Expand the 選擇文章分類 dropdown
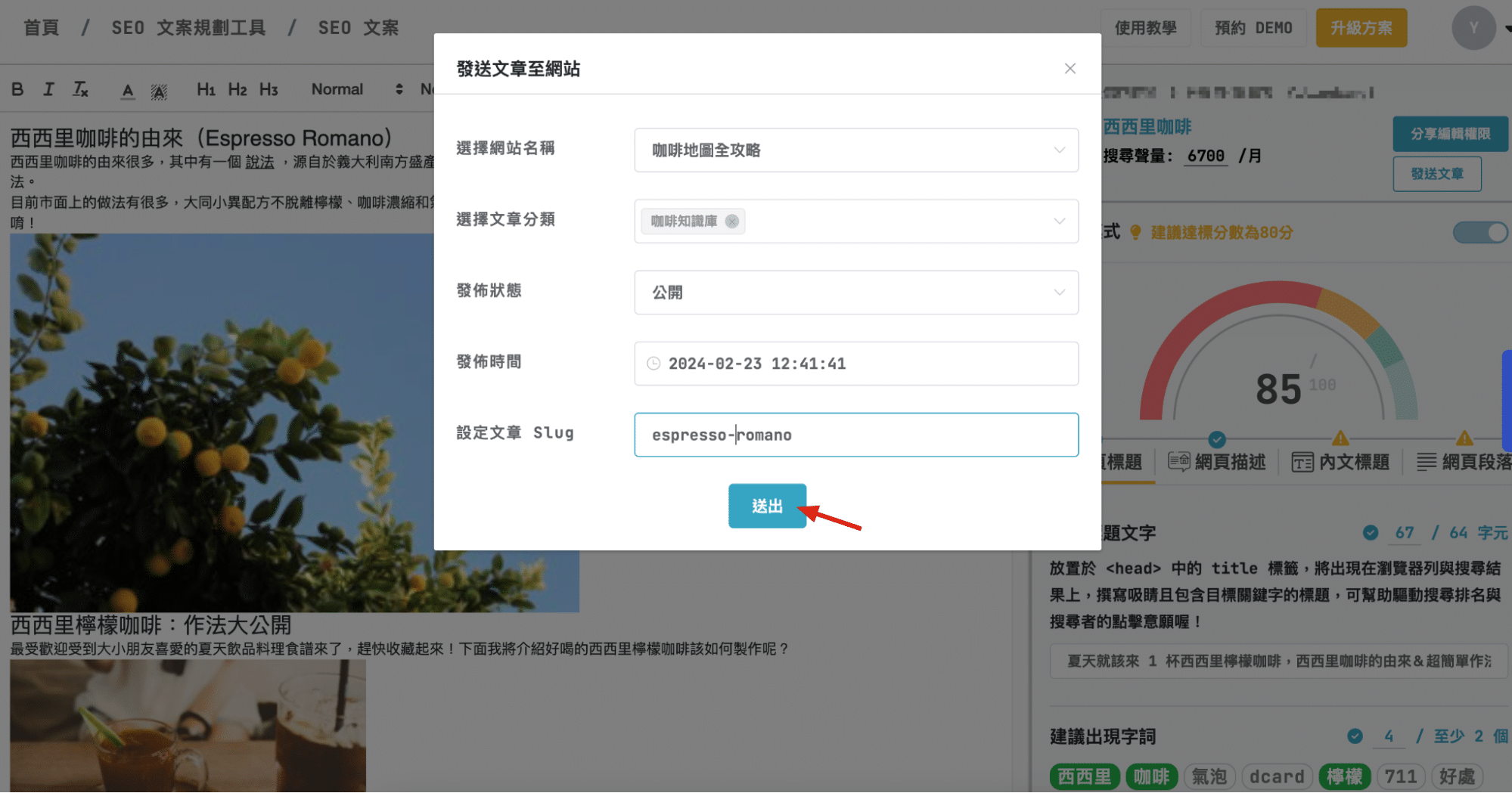1512x793 pixels. (1059, 221)
